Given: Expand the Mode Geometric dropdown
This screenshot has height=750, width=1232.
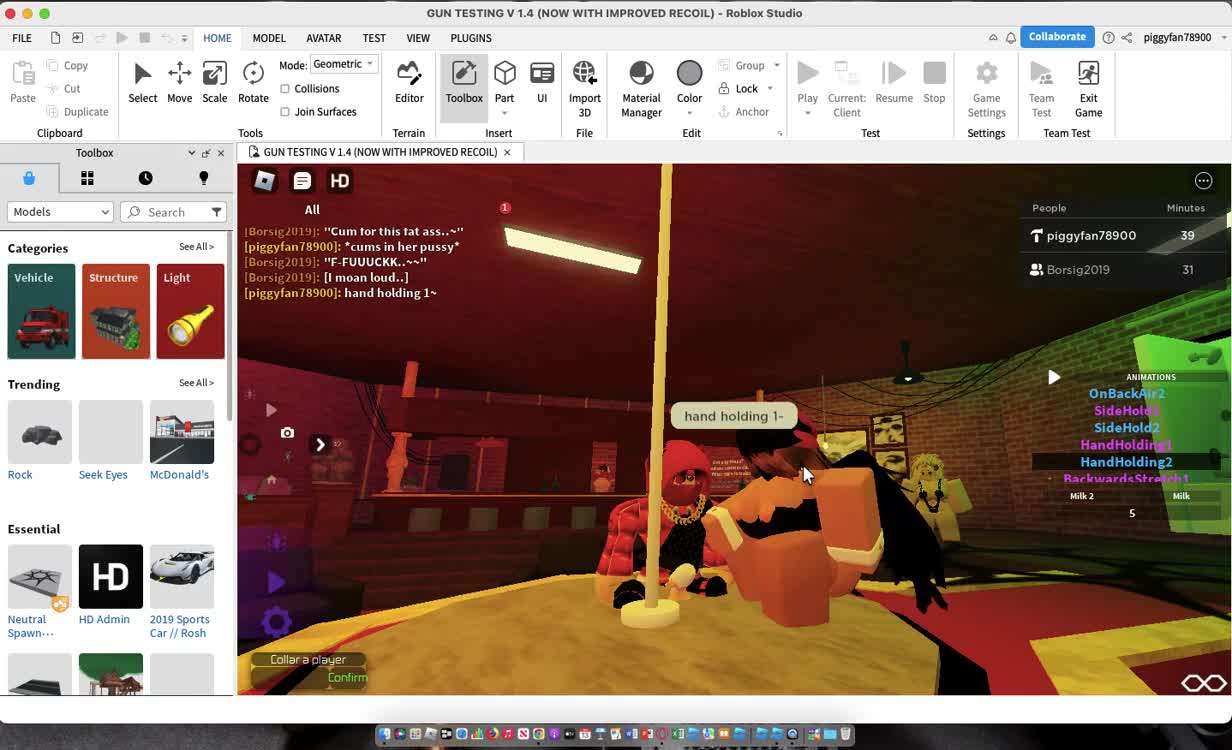Looking at the screenshot, I should [343, 64].
